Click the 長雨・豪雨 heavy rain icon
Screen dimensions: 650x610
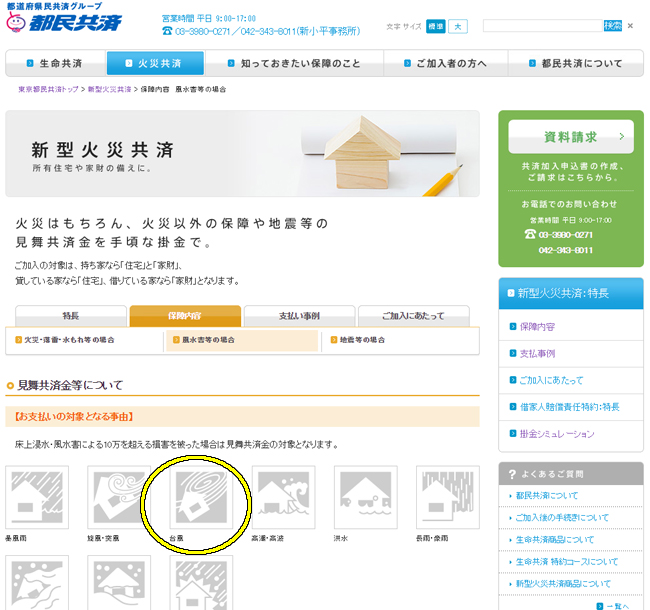coord(447,498)
